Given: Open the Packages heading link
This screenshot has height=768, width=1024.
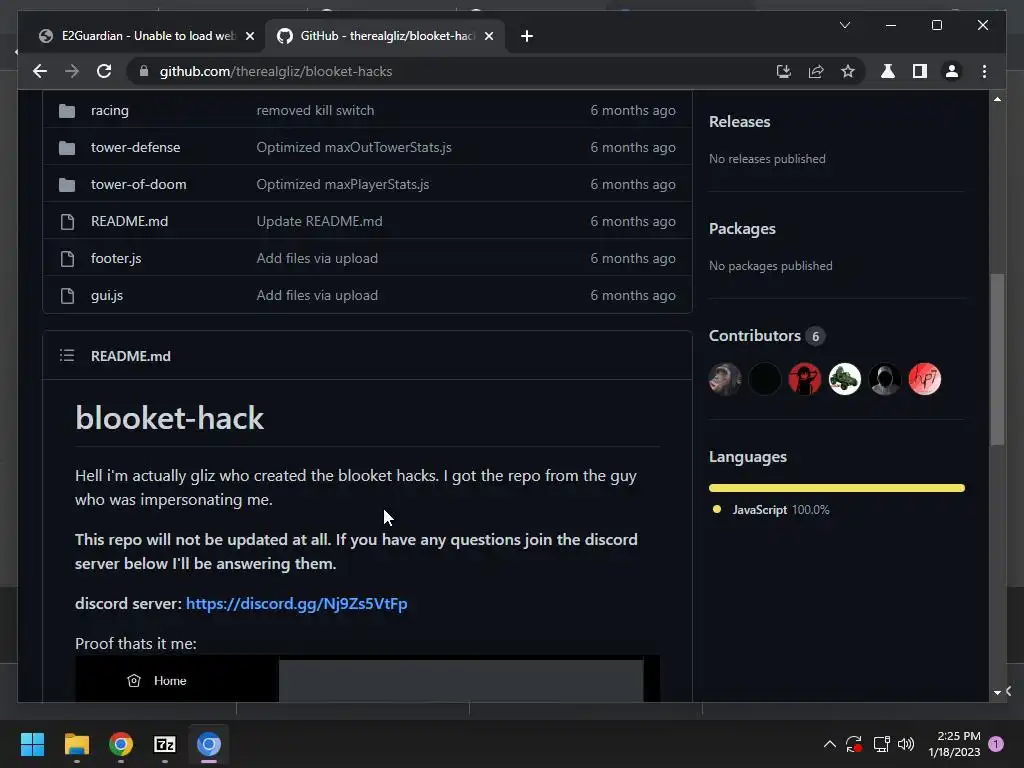Looking at the screenshot, I should [743, 229].
